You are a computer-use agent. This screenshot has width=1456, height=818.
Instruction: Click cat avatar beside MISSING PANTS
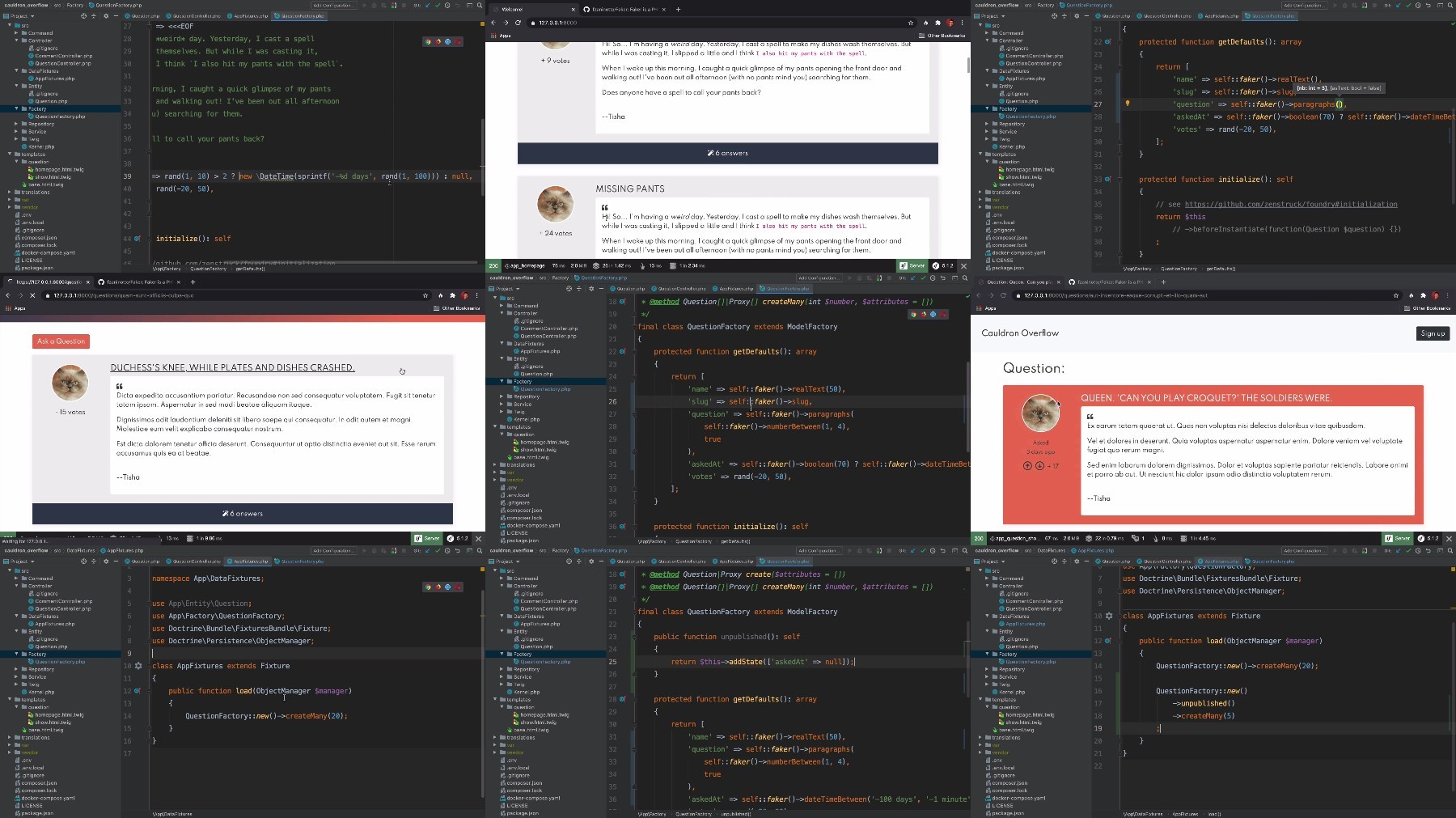tap(555, 205)
